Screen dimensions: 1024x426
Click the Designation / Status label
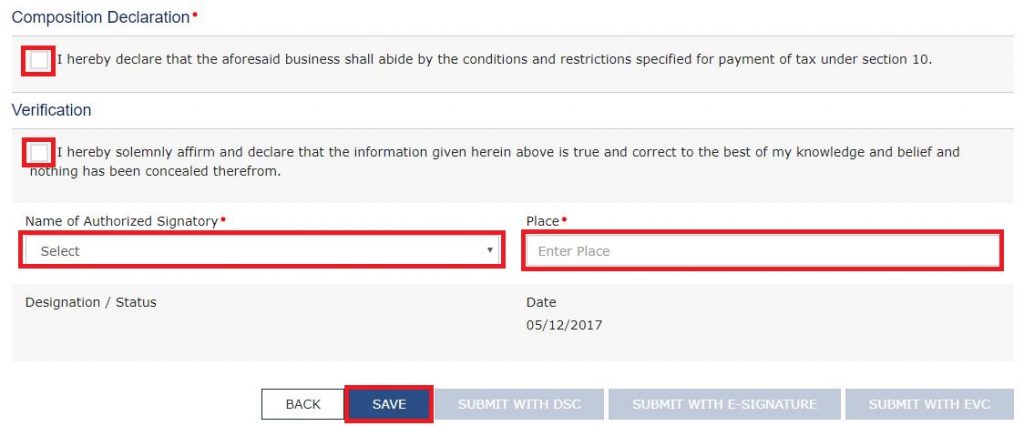point(91,302)
